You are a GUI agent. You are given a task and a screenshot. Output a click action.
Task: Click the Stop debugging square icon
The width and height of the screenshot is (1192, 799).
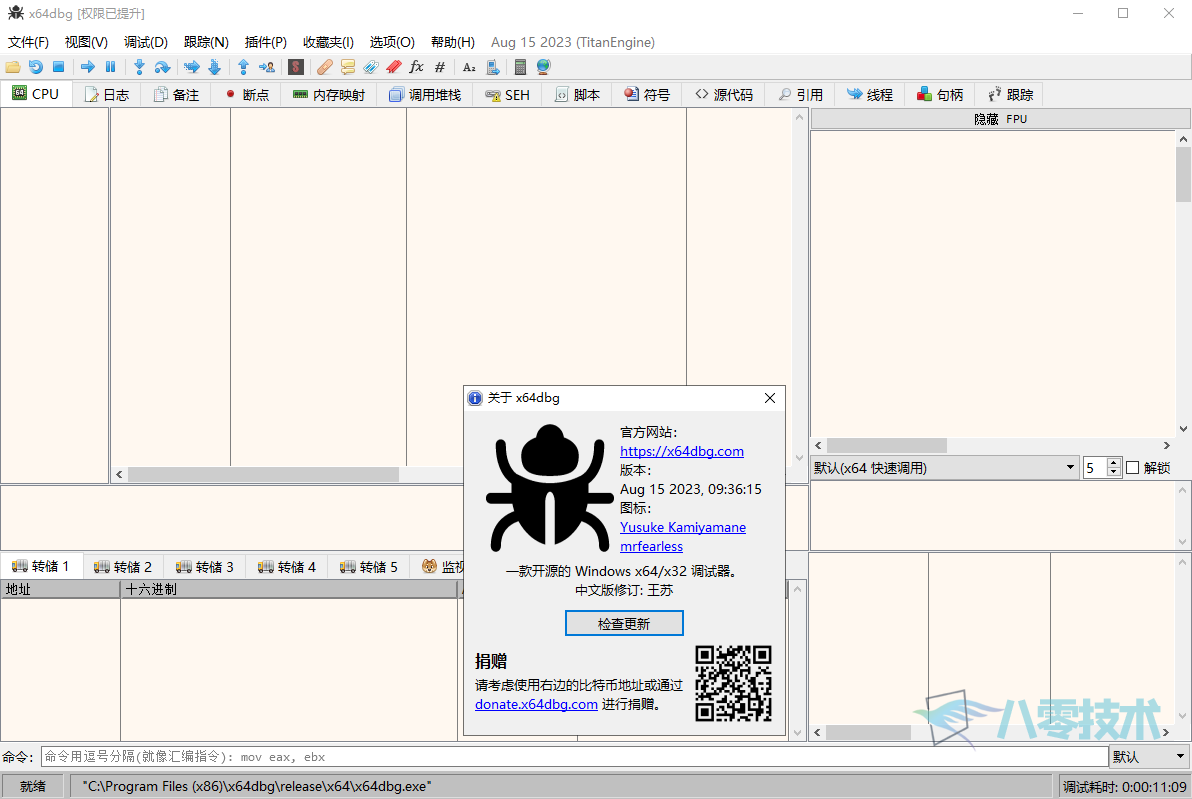click(59, 67)
